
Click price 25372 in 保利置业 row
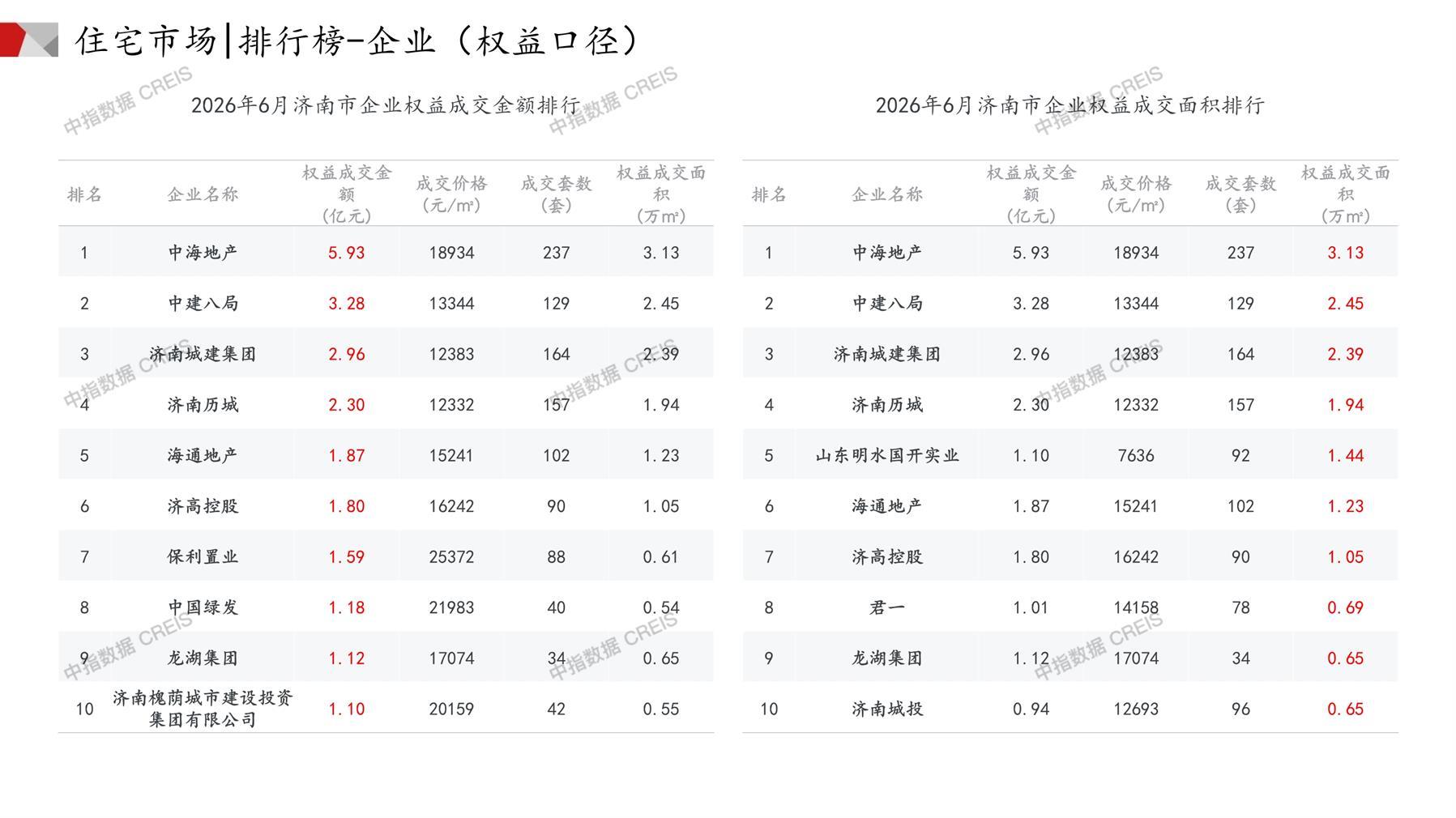(x=451, y=557)
